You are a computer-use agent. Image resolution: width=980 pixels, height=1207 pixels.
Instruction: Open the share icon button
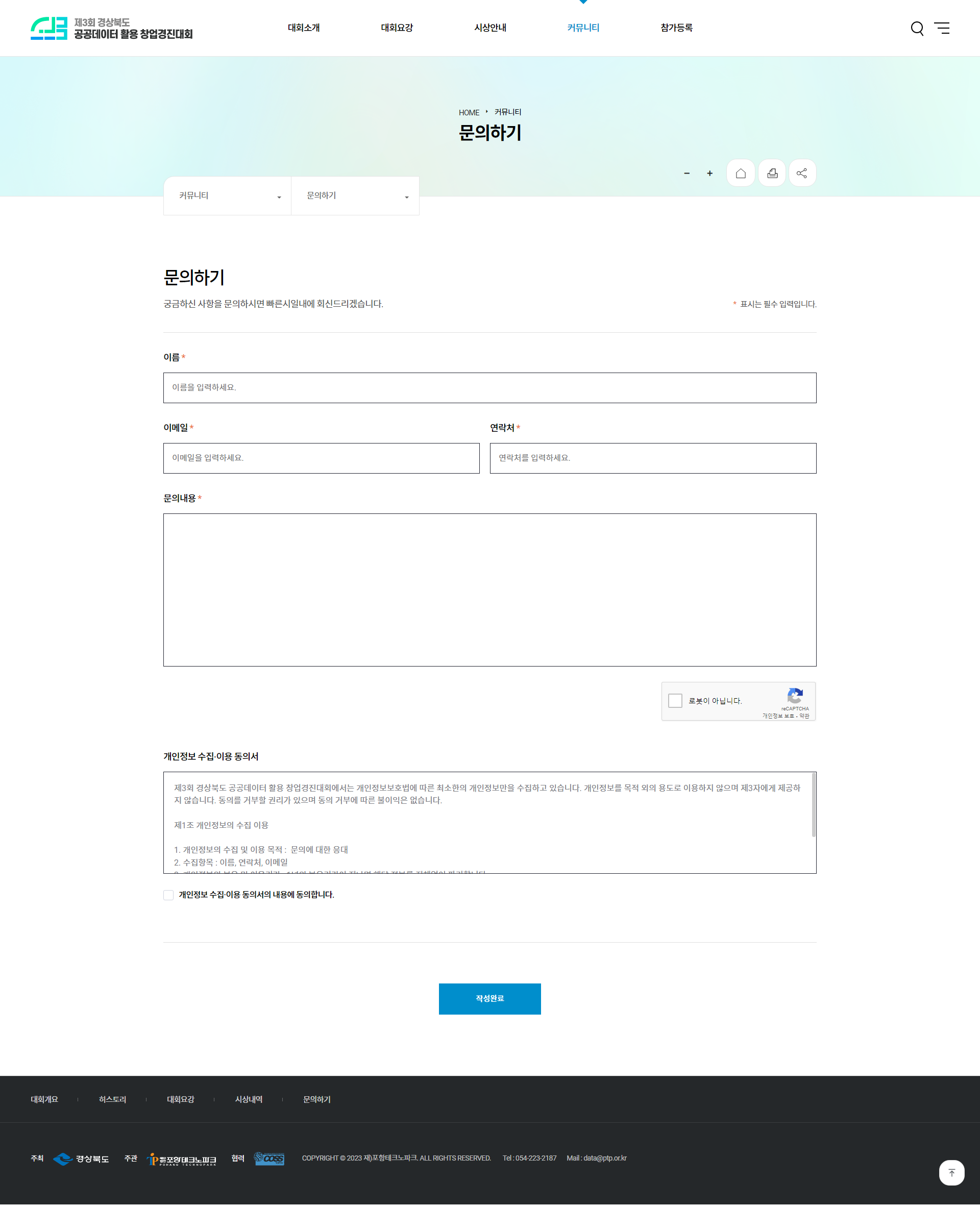[802, 174]
